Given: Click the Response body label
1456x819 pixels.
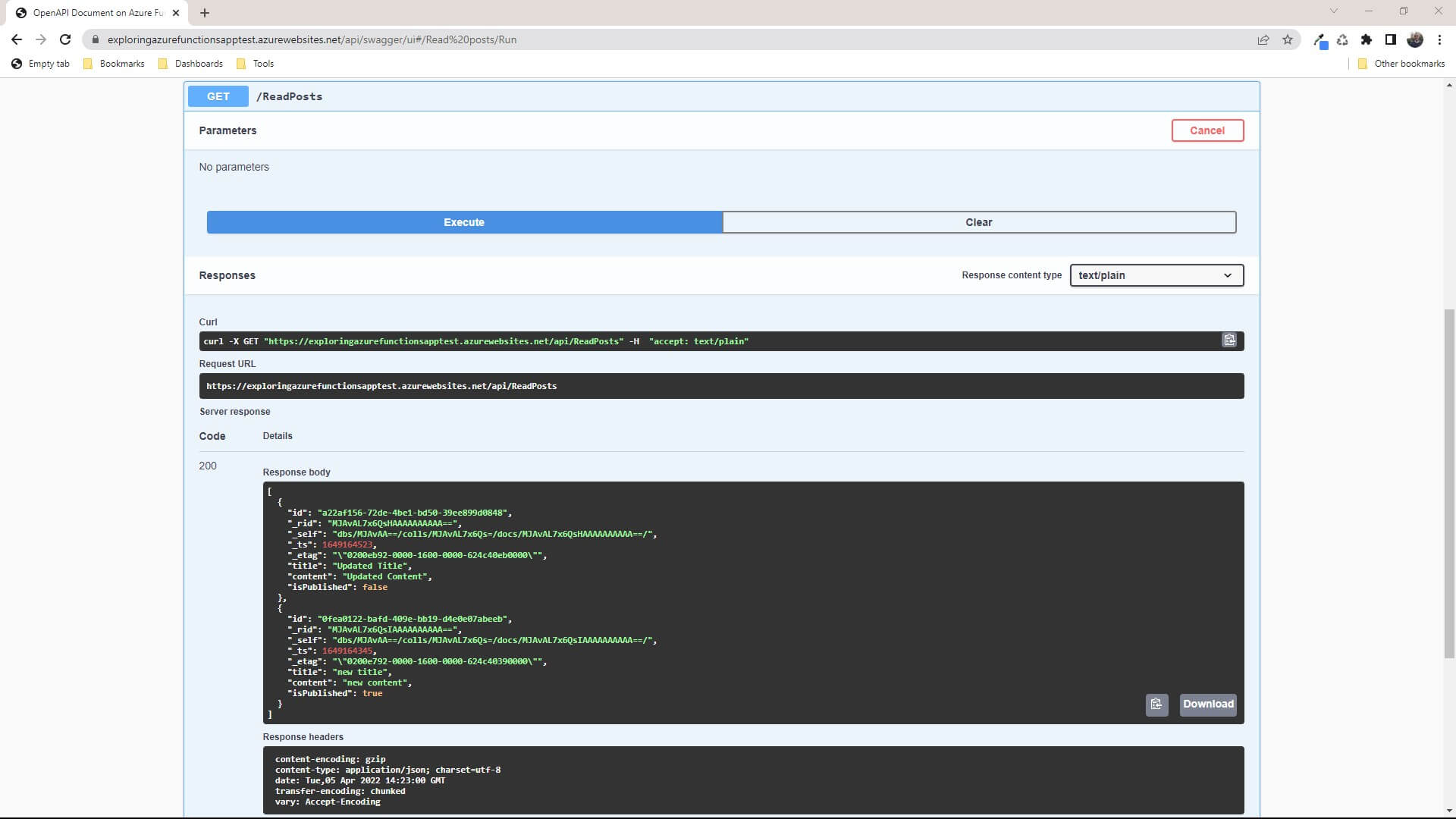Looking at the screenshot, I should (297, 472).
